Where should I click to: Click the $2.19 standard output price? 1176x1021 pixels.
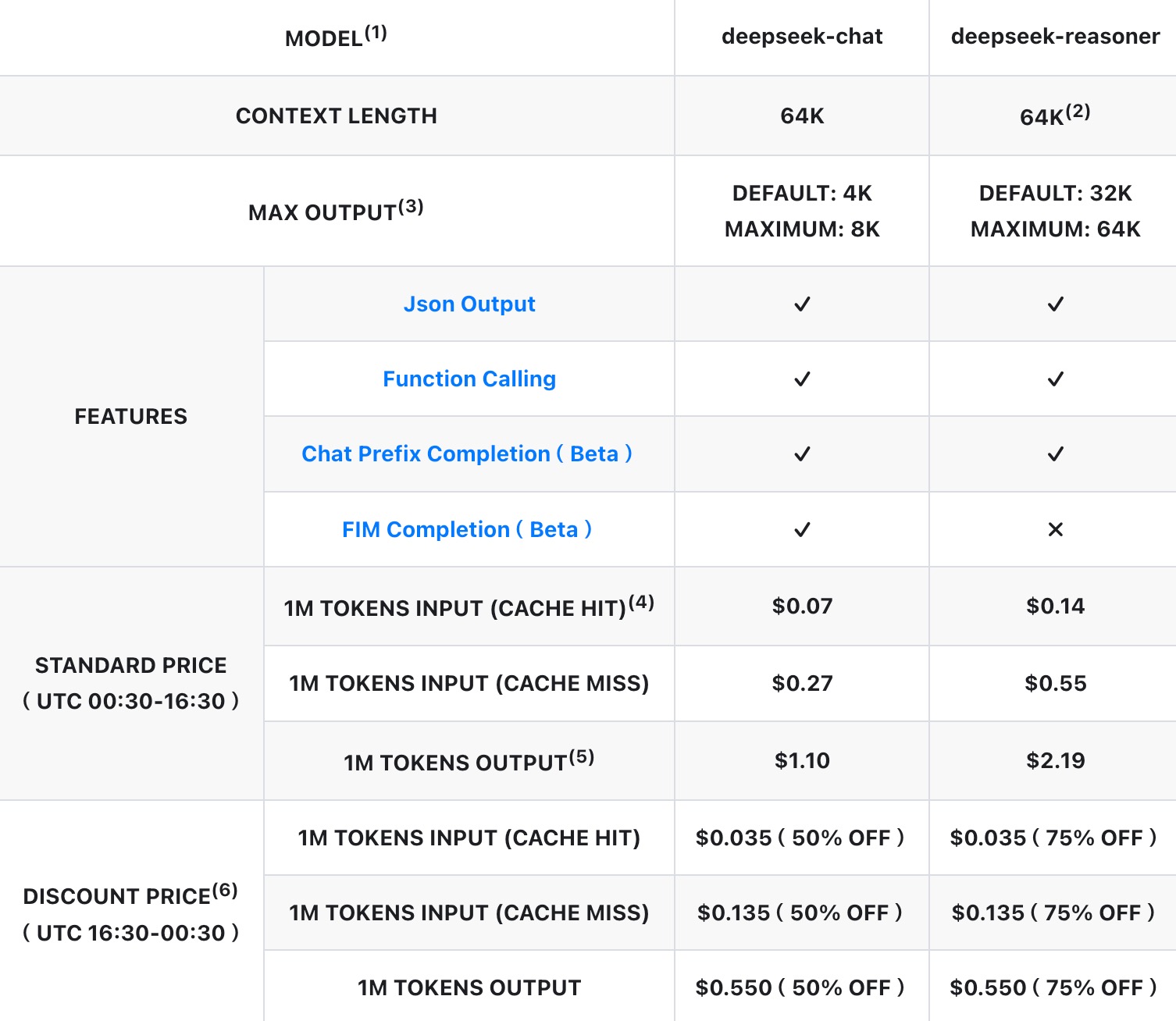pos(1055,760)
